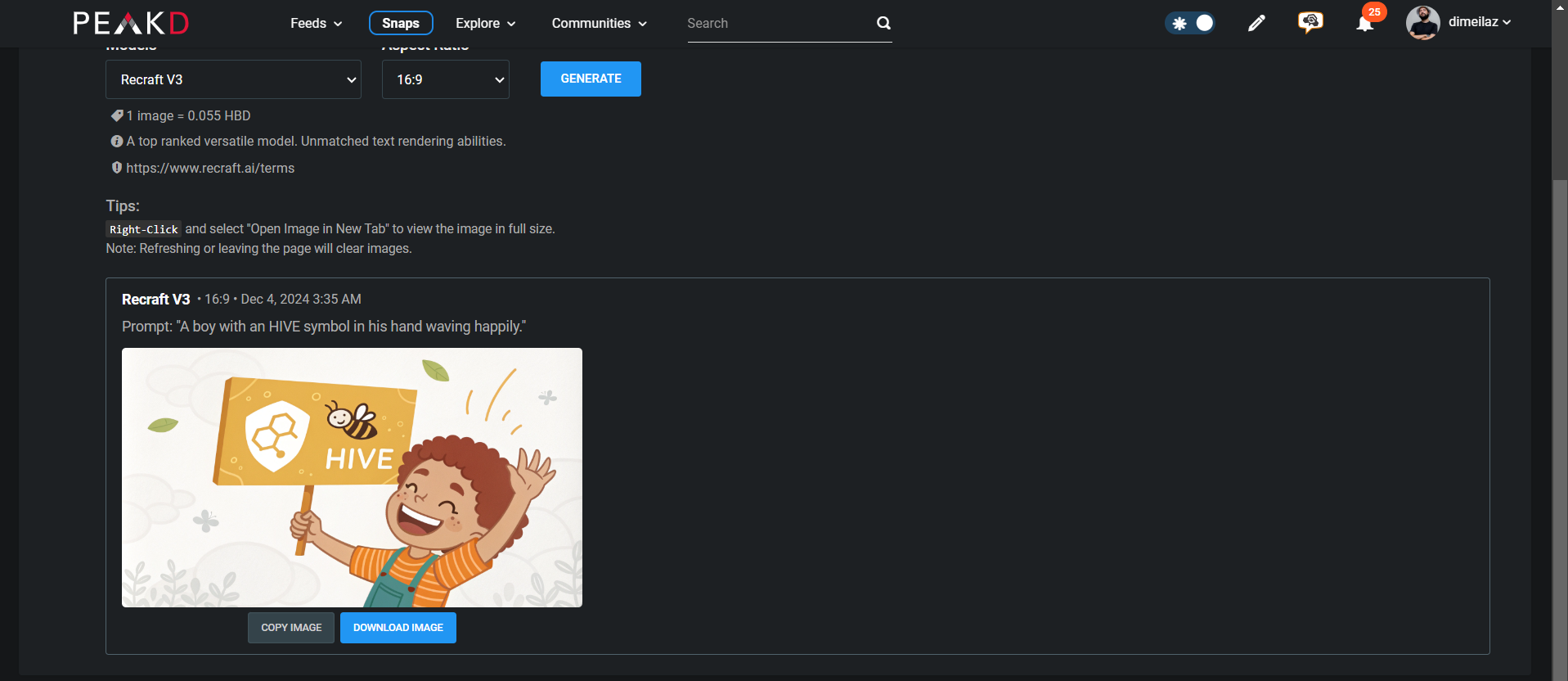Click the GENERATE button

click(591, 79)
